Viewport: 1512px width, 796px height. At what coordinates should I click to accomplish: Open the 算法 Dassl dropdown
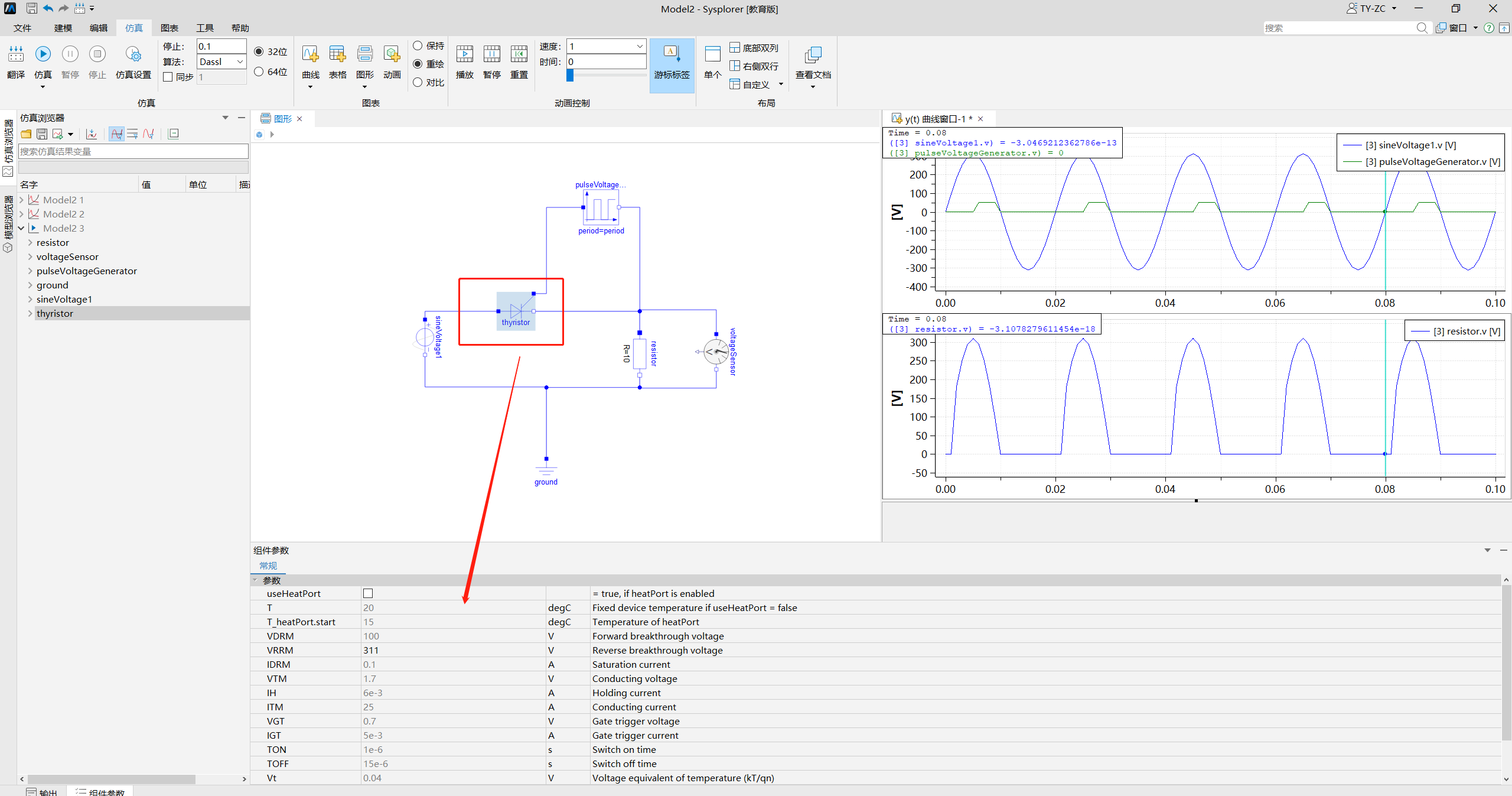tap(221, 61)
